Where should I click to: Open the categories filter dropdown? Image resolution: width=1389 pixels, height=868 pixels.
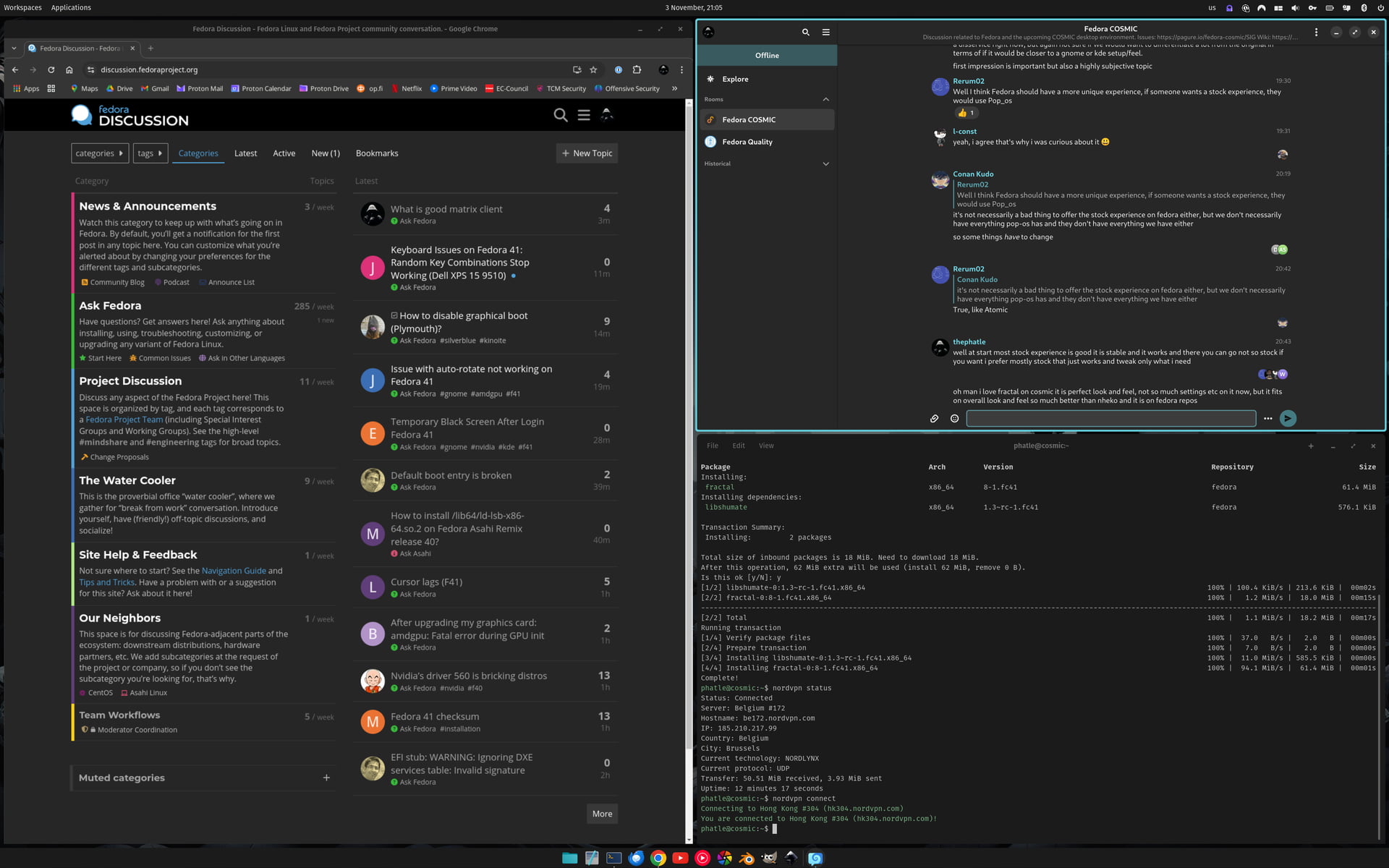100,153
